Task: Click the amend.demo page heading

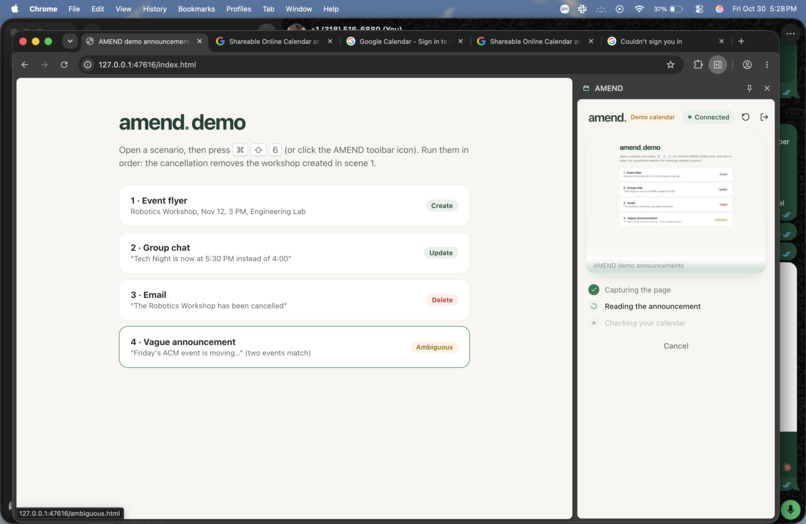Action: [x=182, y=122]
